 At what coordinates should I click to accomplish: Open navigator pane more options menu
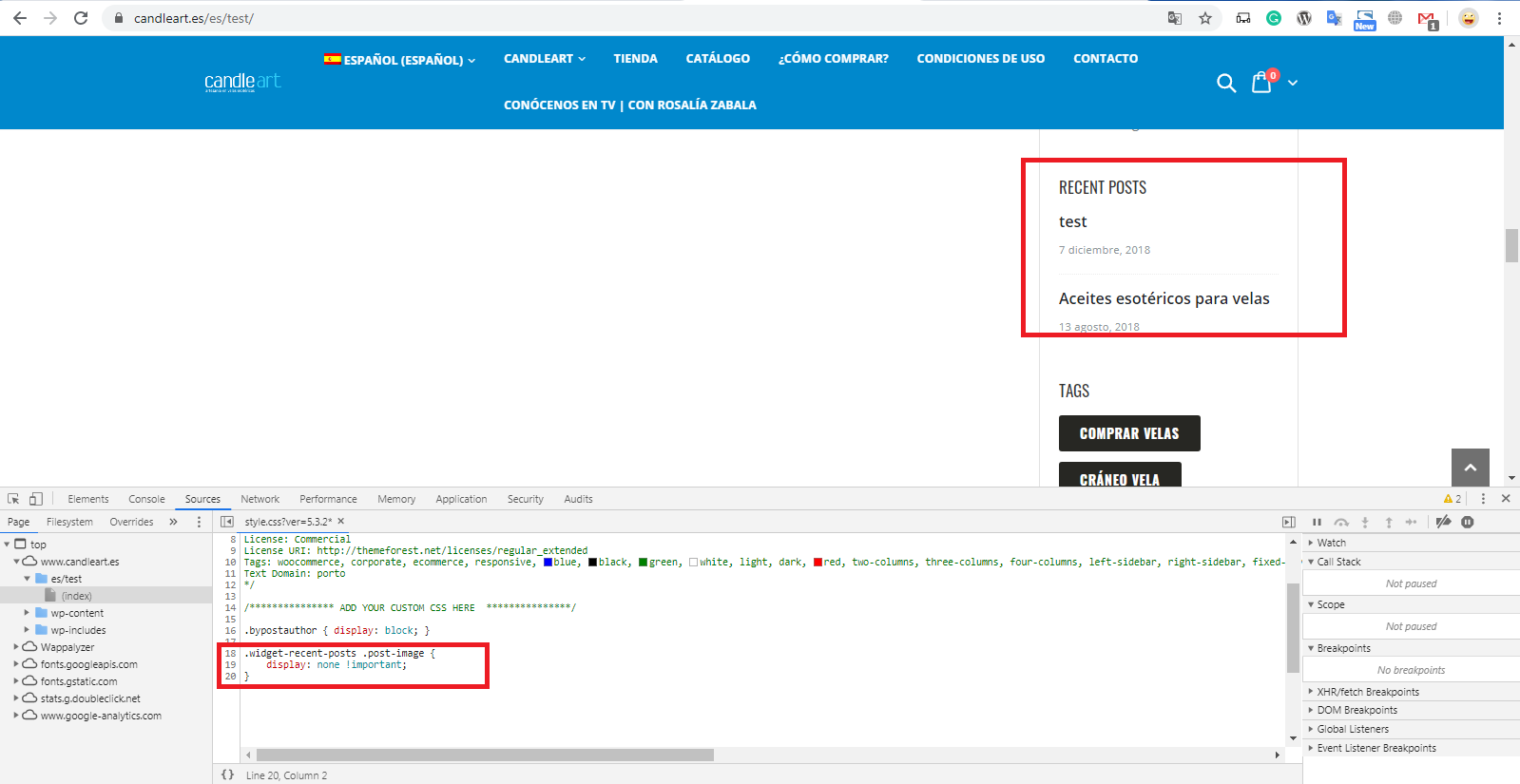coord(199,522)
